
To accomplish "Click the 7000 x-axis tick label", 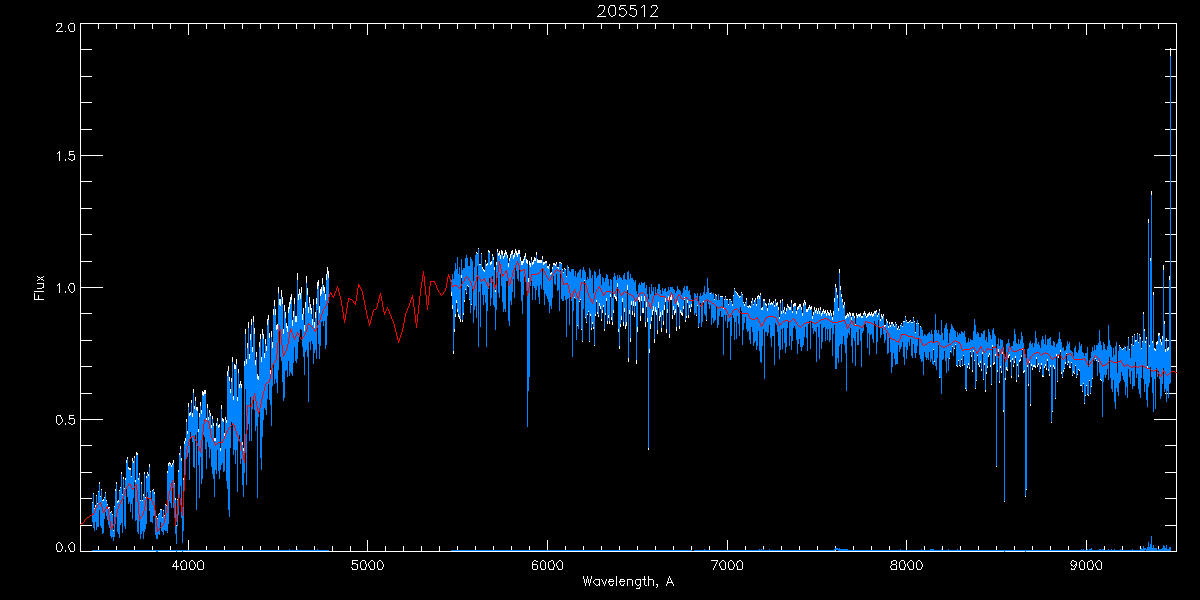I will coord(727,565).
